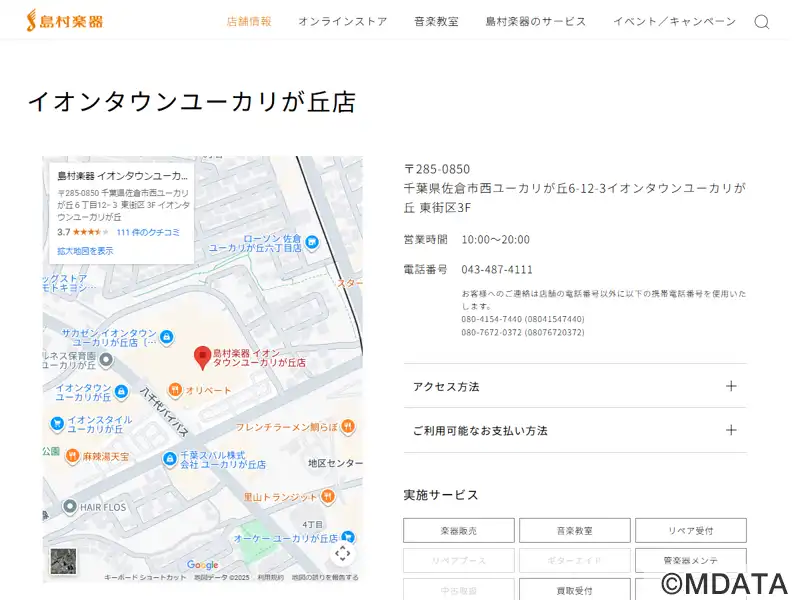Click the 音楽教室 service button
Viewport: 800px width, 600px height.
(574, 531)
